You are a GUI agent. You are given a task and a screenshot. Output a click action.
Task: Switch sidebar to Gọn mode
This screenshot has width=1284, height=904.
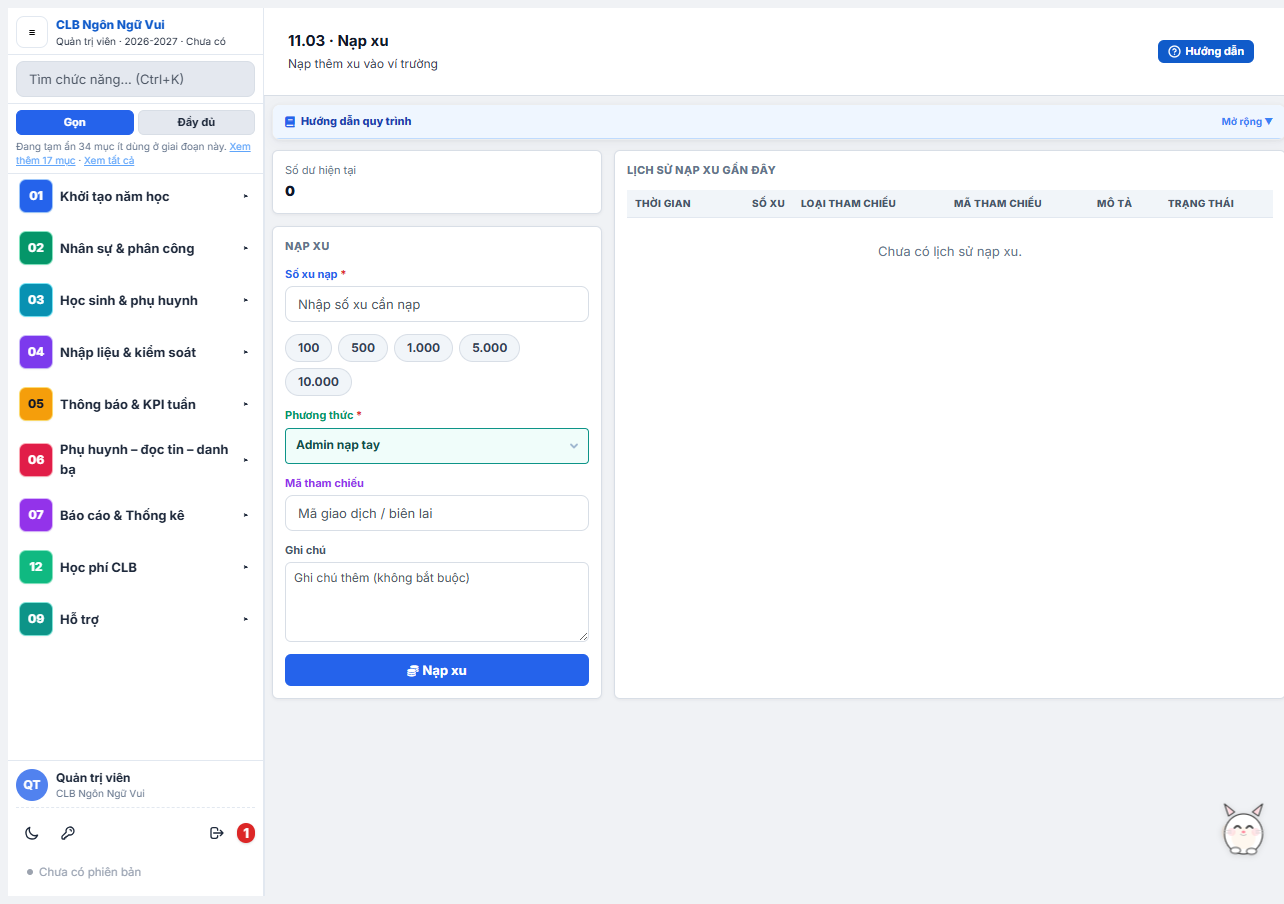[75, 122]
